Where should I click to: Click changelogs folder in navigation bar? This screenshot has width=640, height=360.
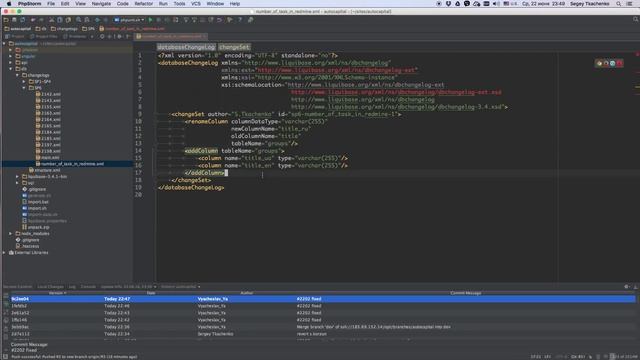[64, 29]
